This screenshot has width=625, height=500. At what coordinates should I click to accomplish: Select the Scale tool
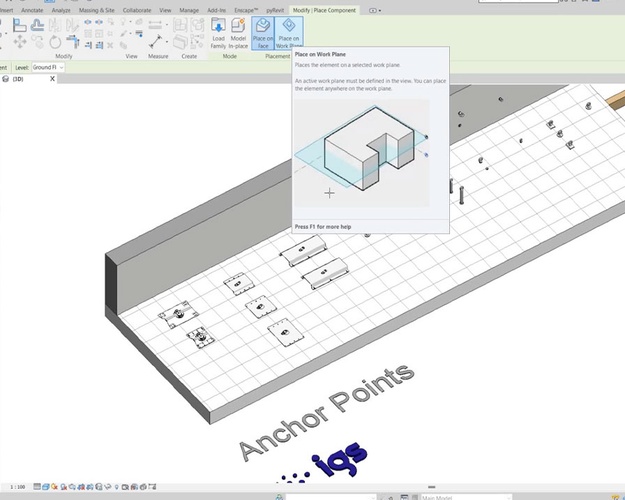[x=99, y=34]
